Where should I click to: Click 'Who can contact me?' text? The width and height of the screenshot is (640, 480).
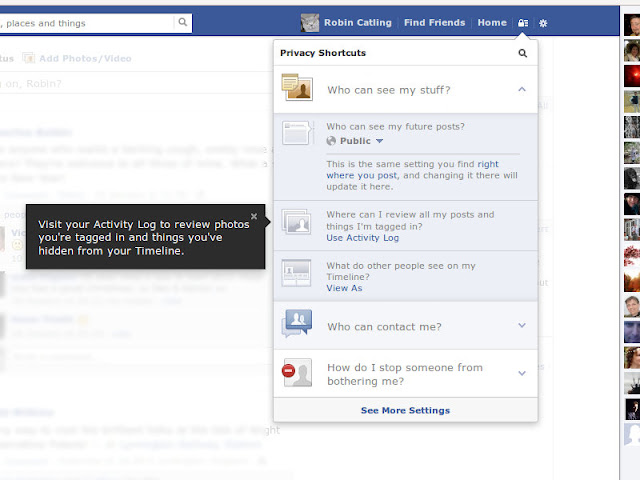[384, 327]
